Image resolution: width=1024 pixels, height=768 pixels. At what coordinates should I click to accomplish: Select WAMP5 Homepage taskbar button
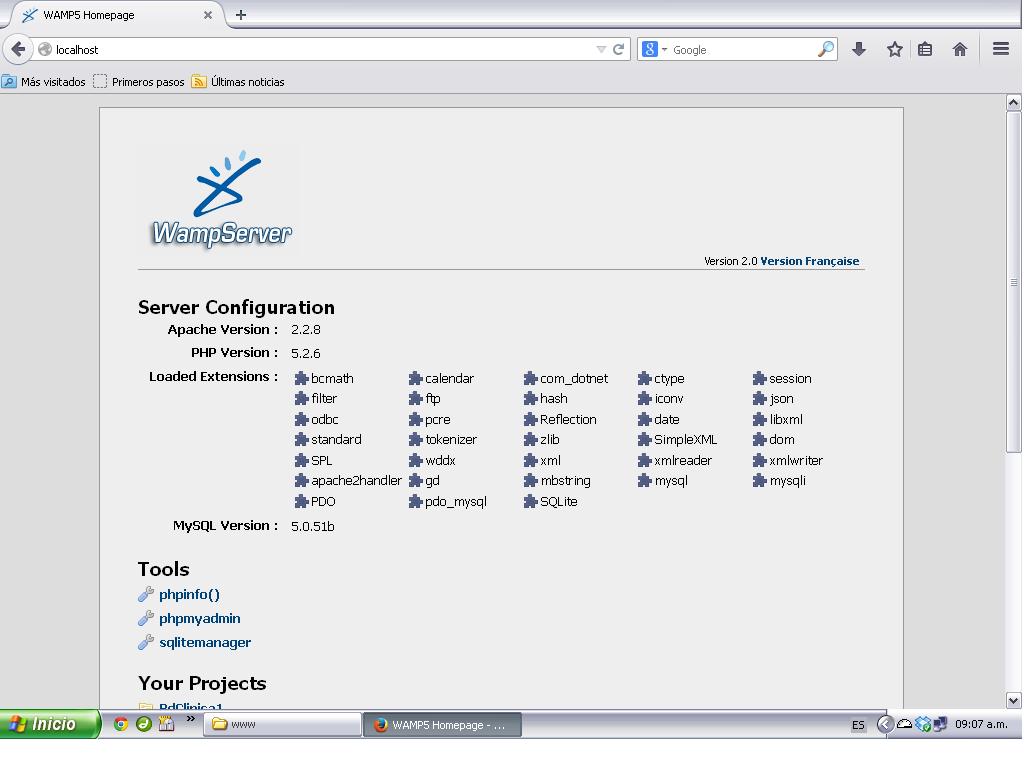442,724
